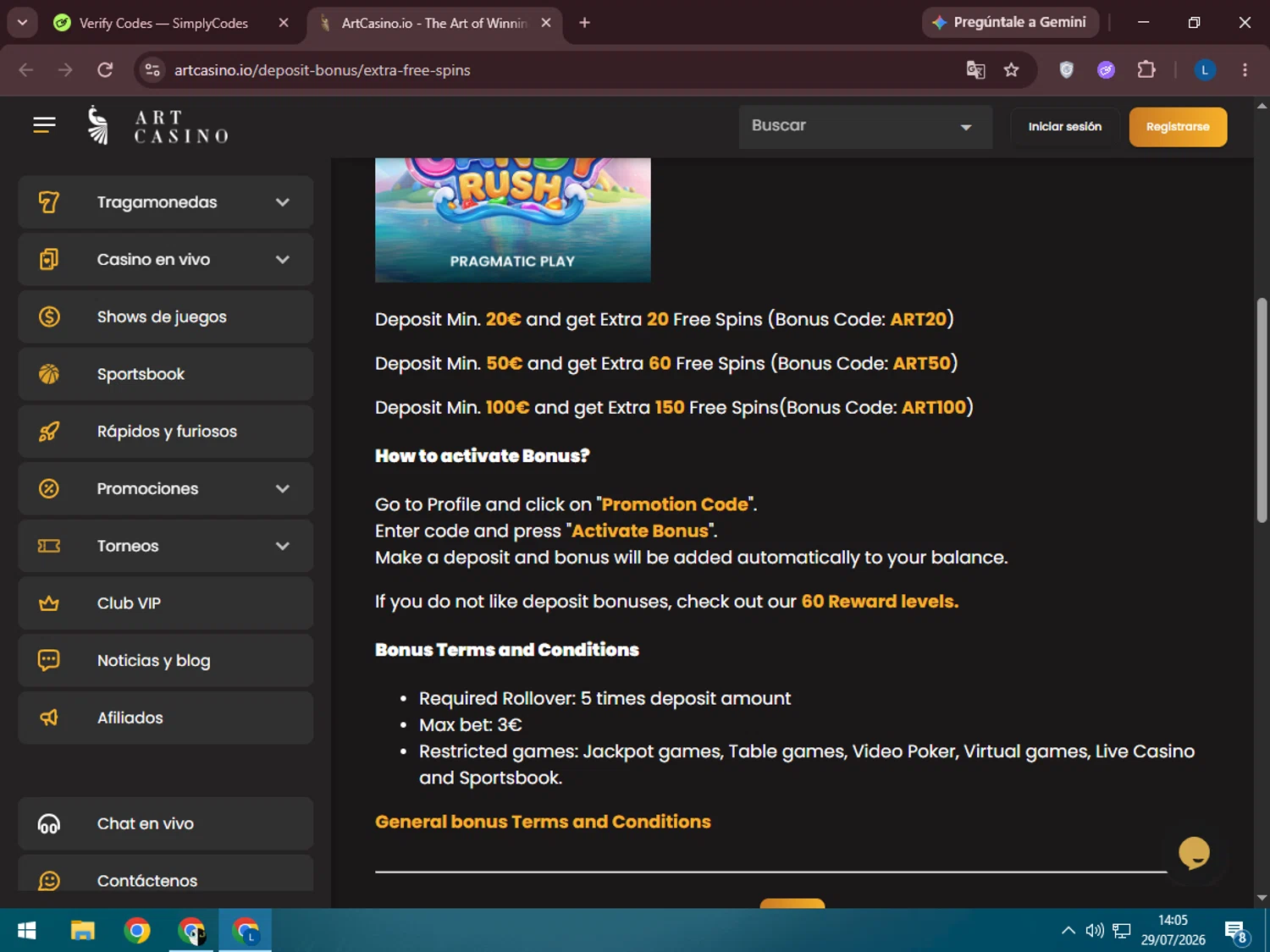Image resolution: width=1270 pixels, height=952 pixels.
Task: Open the purple extension icon
Action: pos(1106,70)
